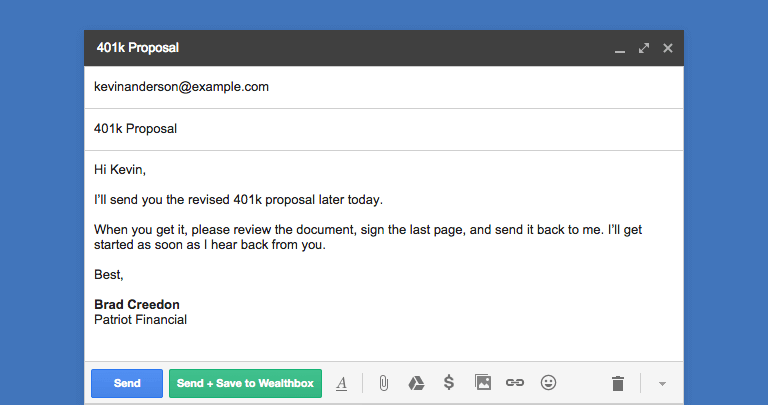
Task: Insert a file from Google Drive
Action: (416, 383)
